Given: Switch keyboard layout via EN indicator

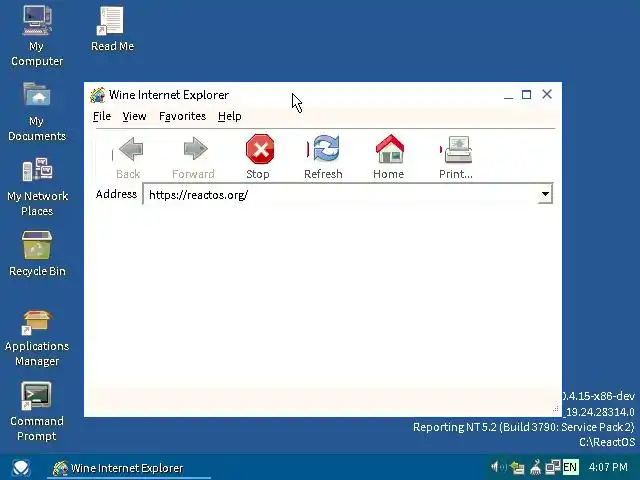Looking at the screenshot, I should coord(570,467).
